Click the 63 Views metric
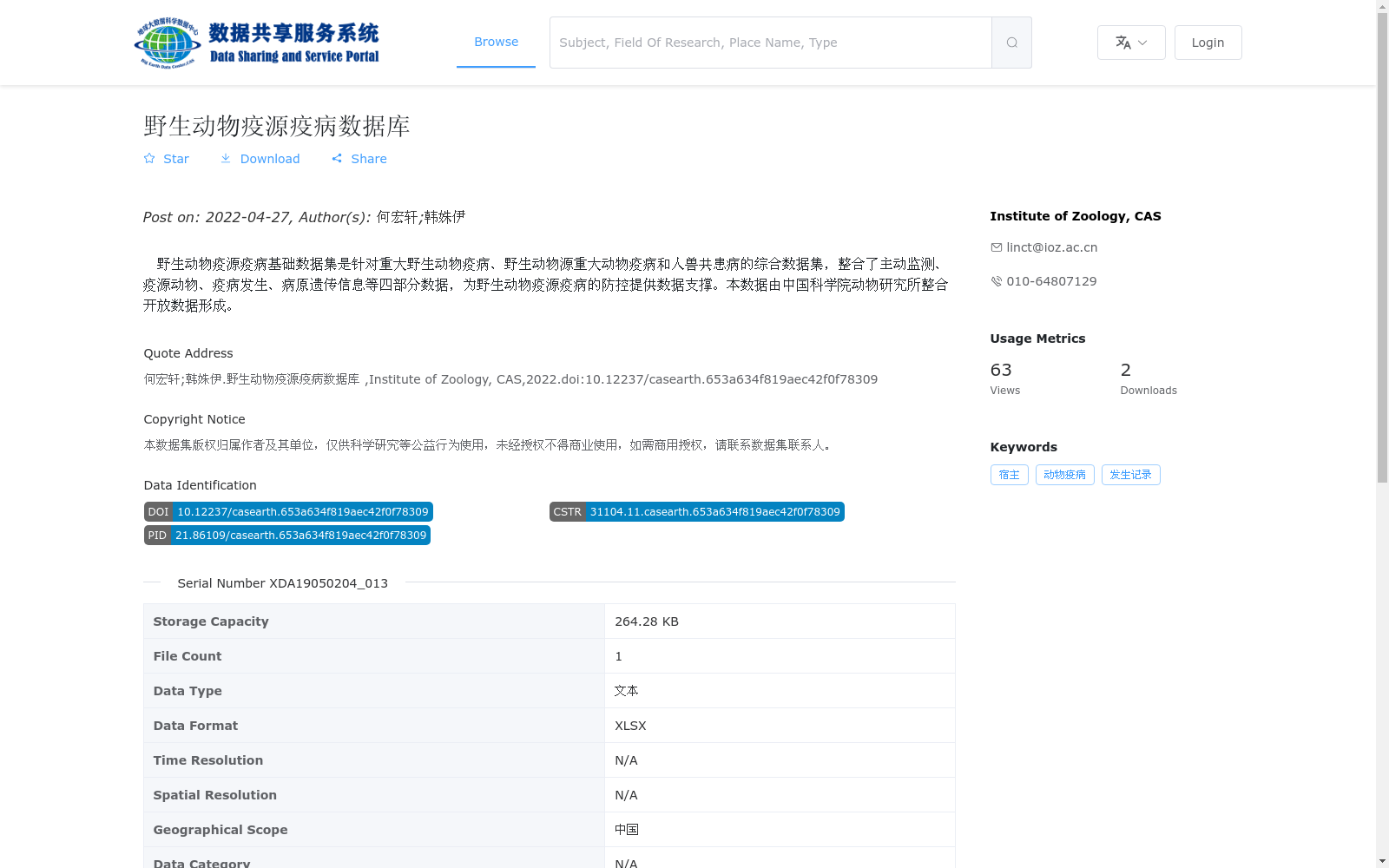This screenshot has height=868, width=1389. (x=1005, y=378)
